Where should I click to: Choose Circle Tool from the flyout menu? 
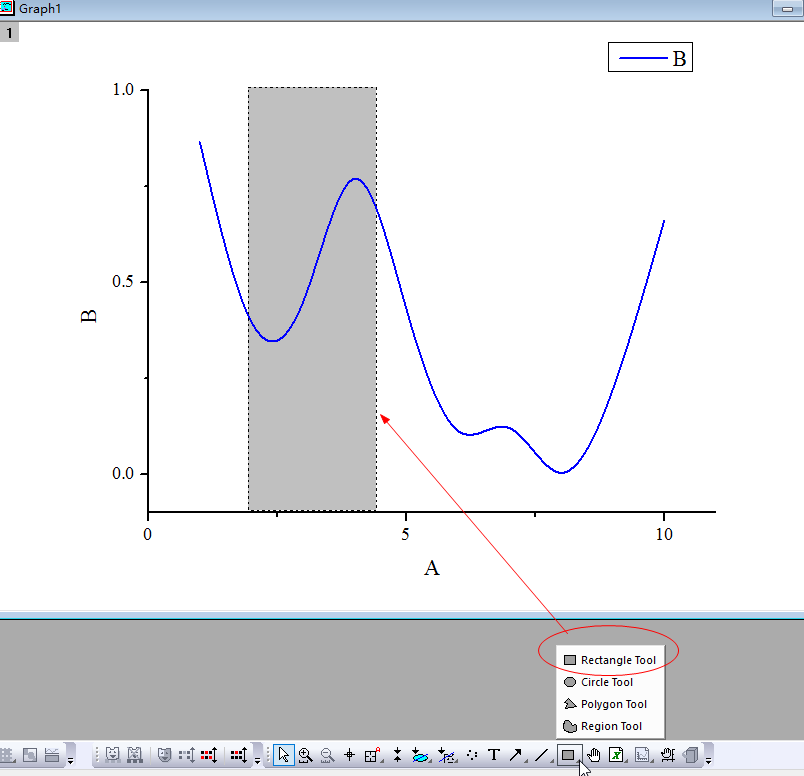point(610,682)
